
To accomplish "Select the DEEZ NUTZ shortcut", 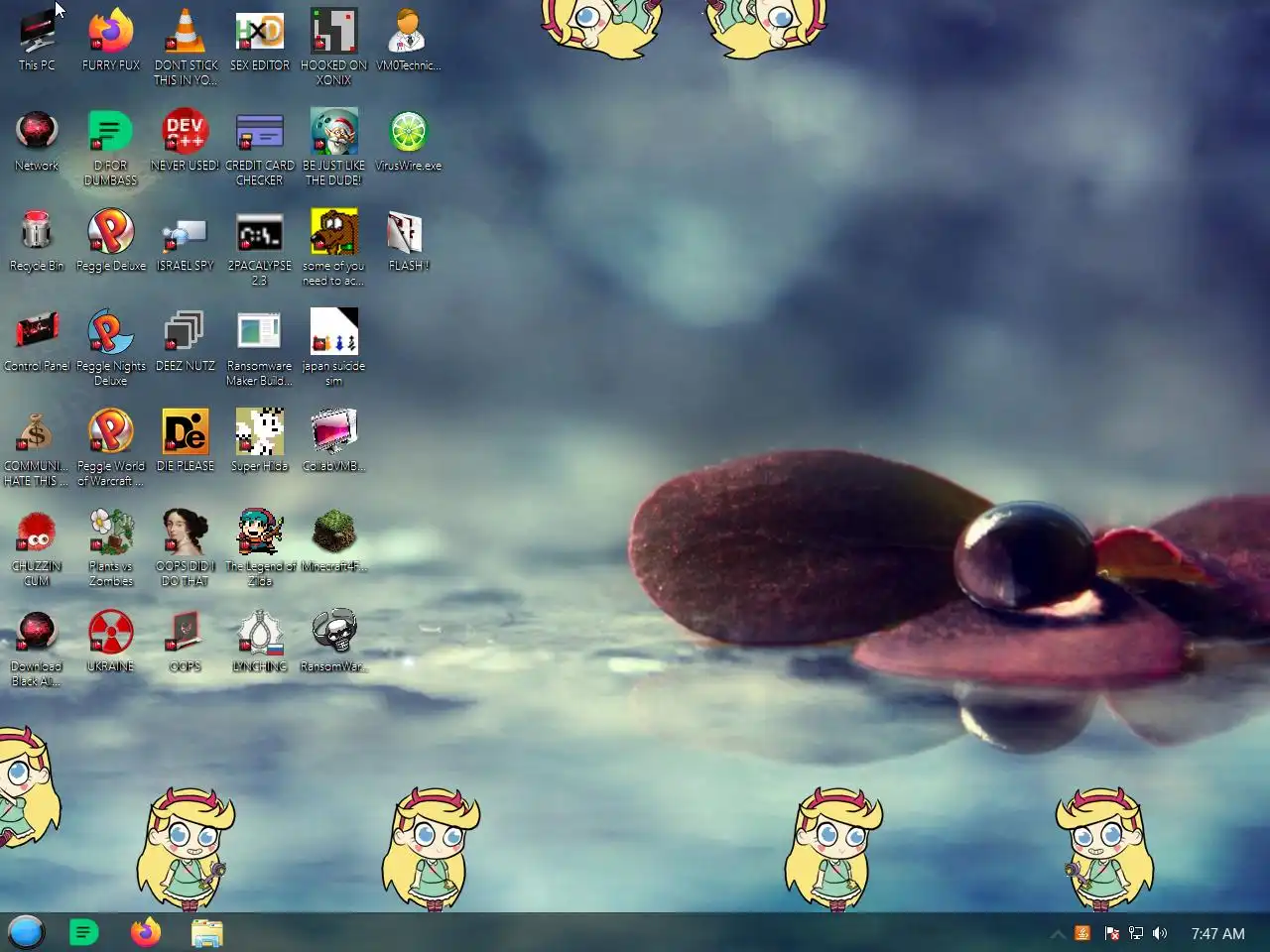I will tap(186, 340).
